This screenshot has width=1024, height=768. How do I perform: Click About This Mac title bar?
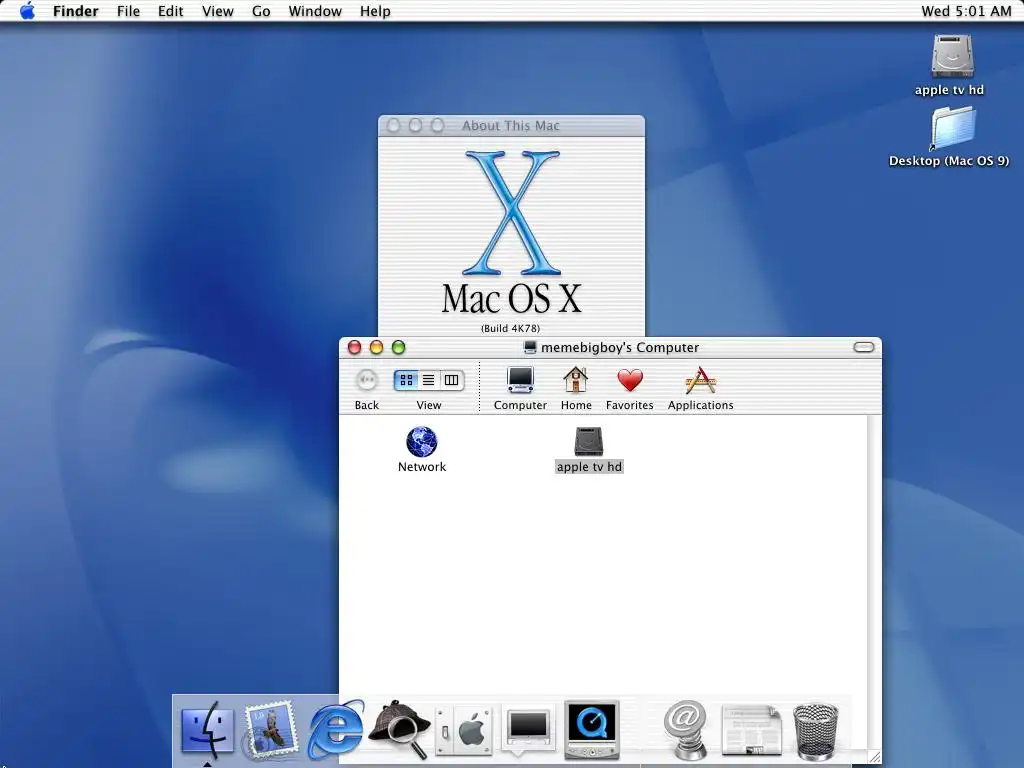click(511, 125)
